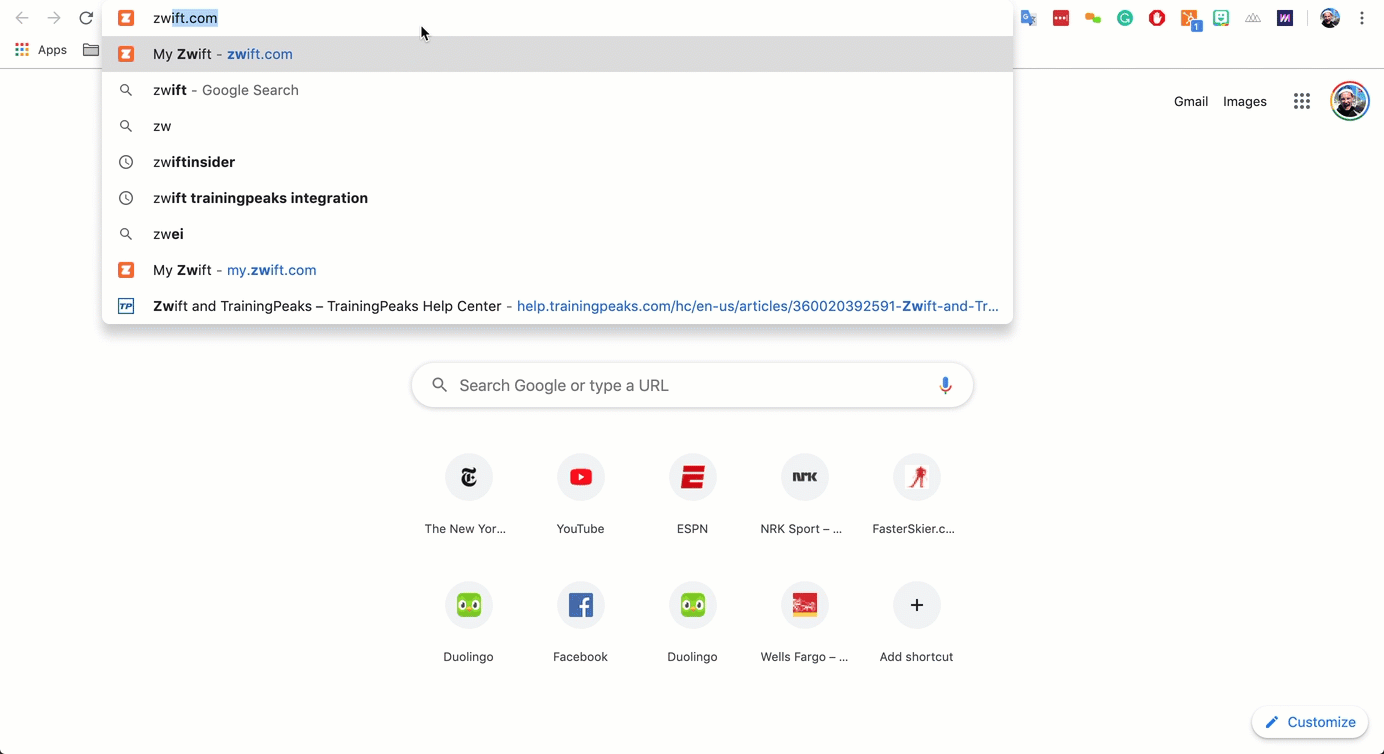The width and height of the screenshot is (1384, 754).
Task: Reload the current page
Action: click(x=86, y=18)
